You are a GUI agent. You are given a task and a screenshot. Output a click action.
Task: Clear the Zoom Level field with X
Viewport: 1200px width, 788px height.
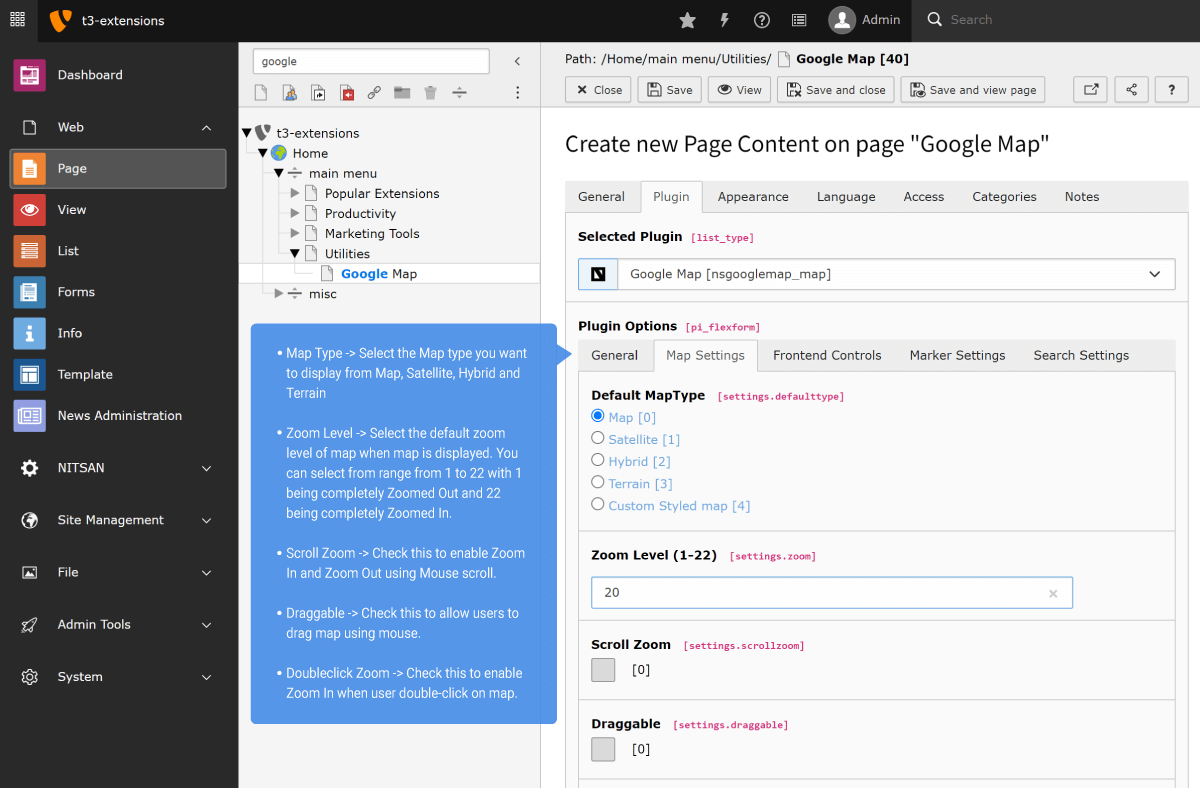point(1053,593)
